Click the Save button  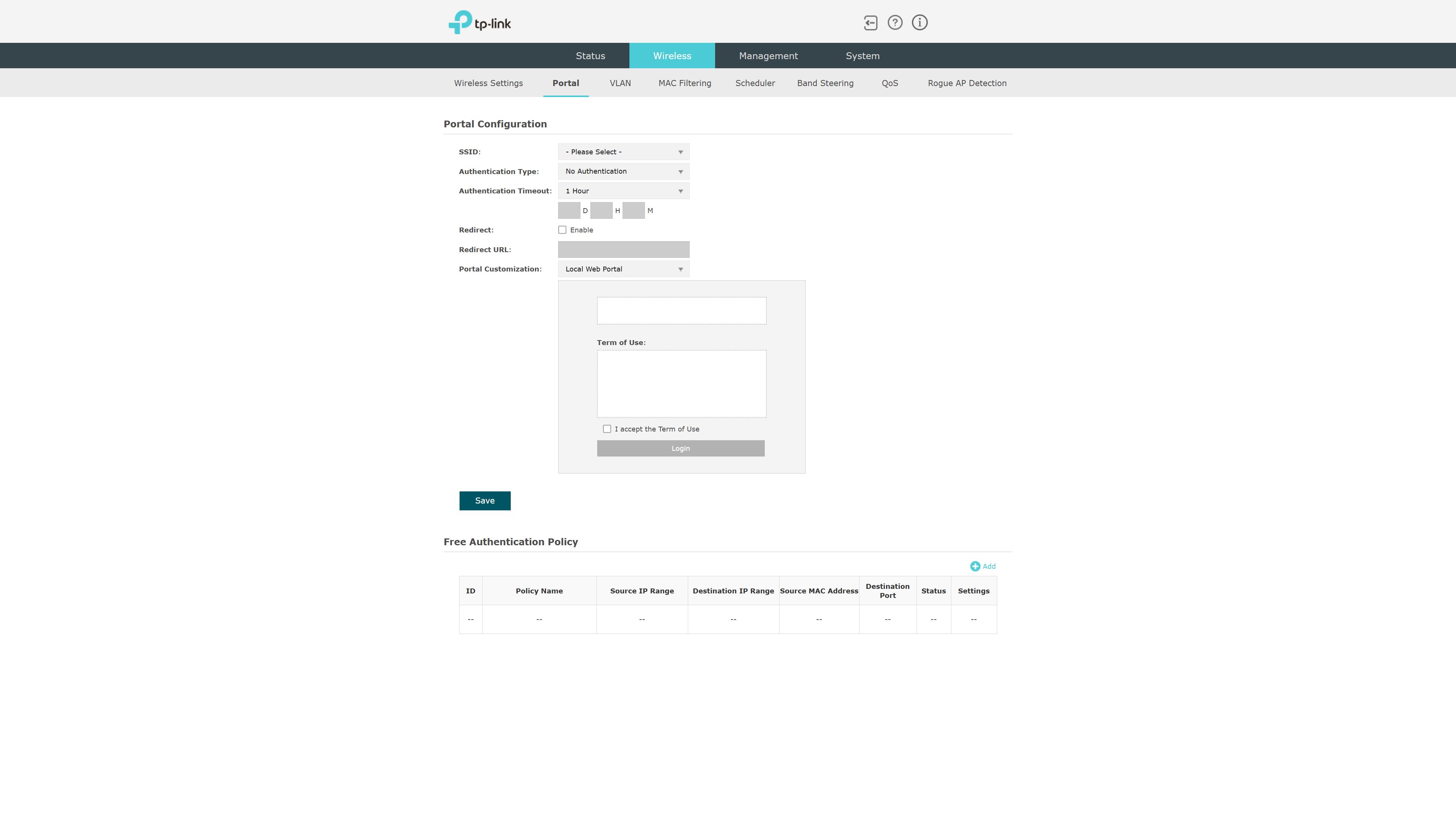point(485,501)
